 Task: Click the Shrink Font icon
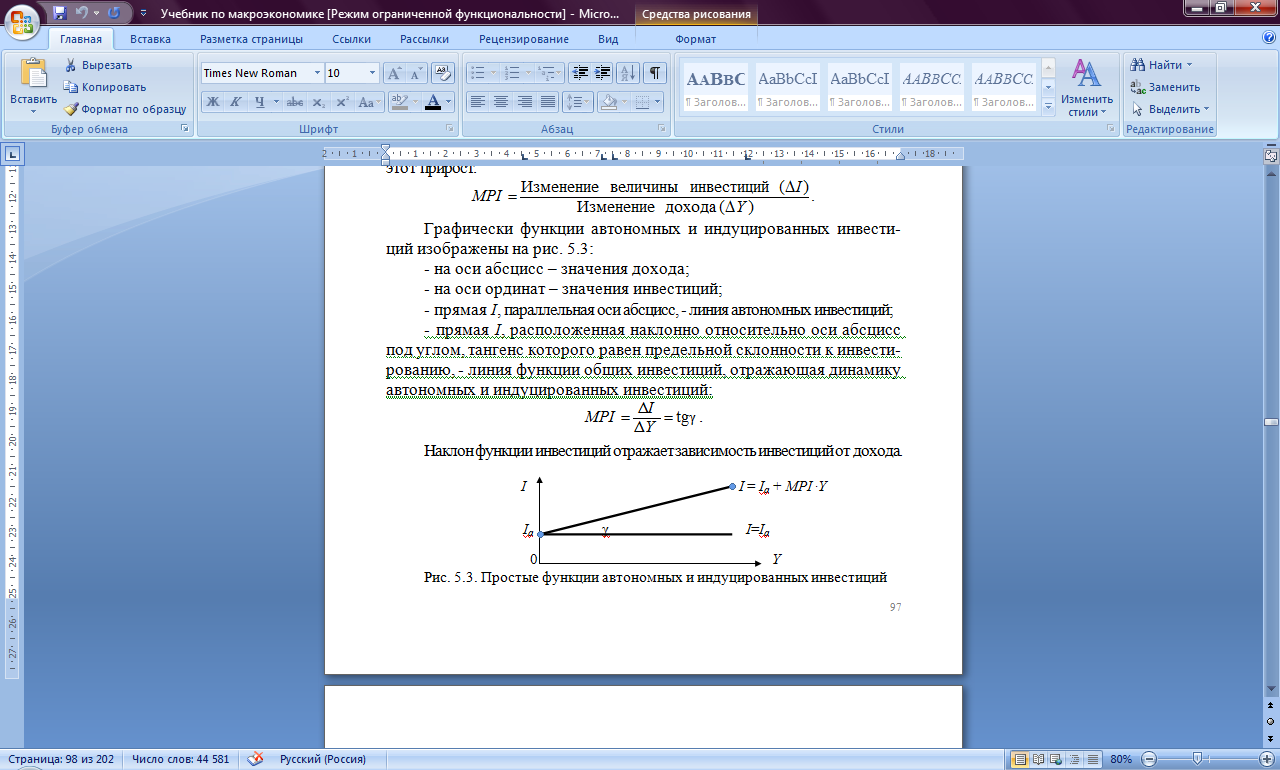point(416,73)
